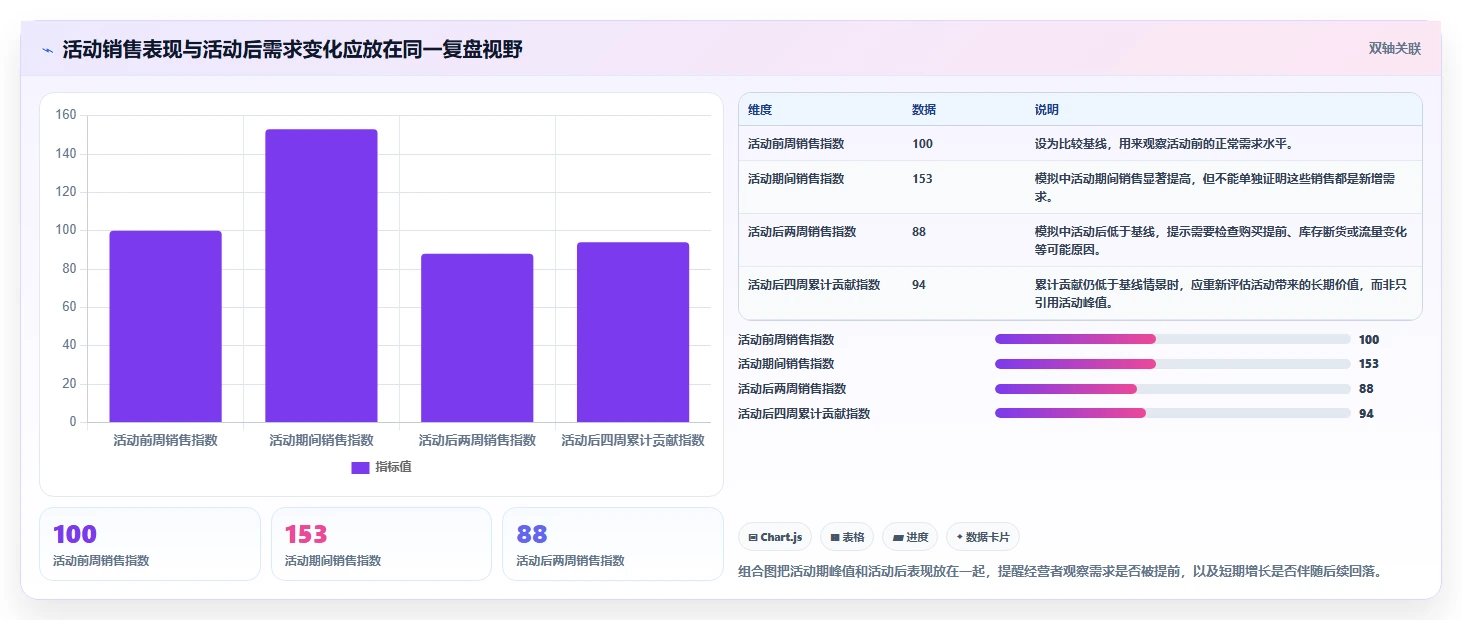The width and height of the screenshot is (1462, 620).
Task: Click the 数据 column header
Action: pyautogui.click(x=924, y=110)
